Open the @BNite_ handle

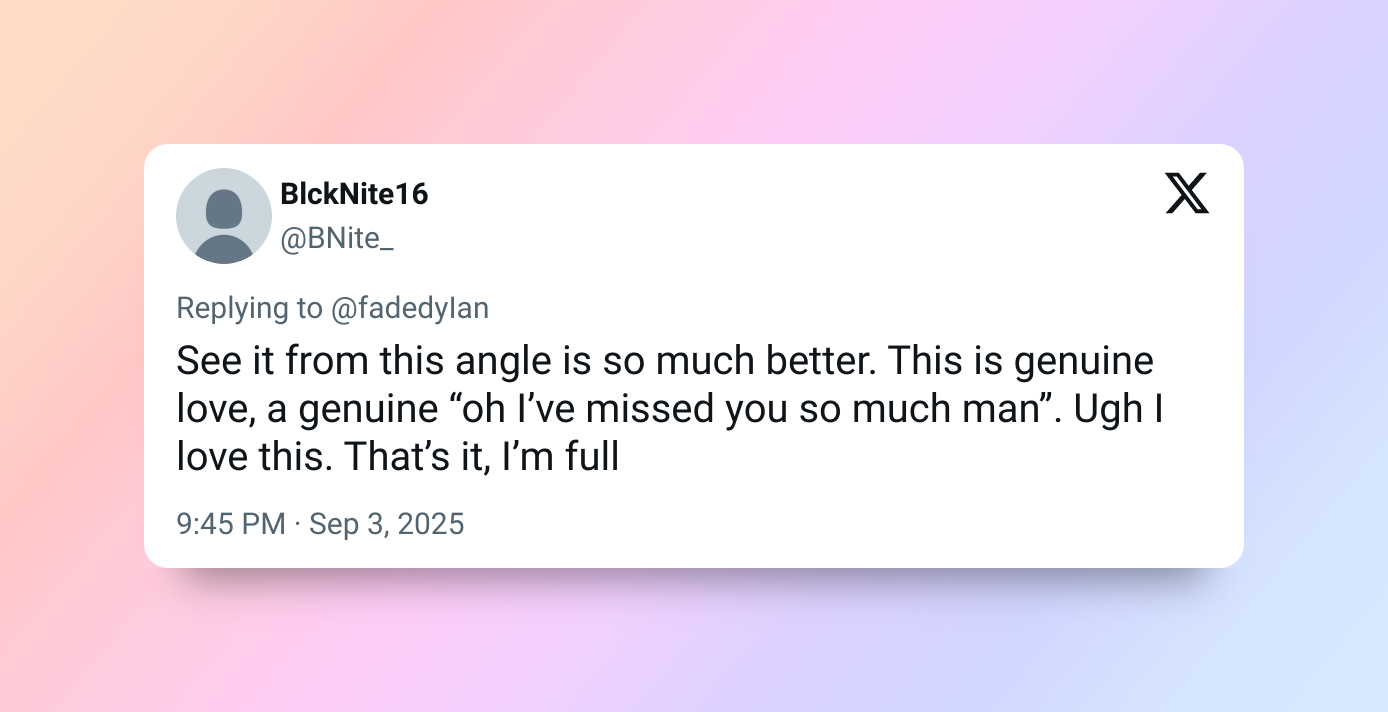click(337, 240)
